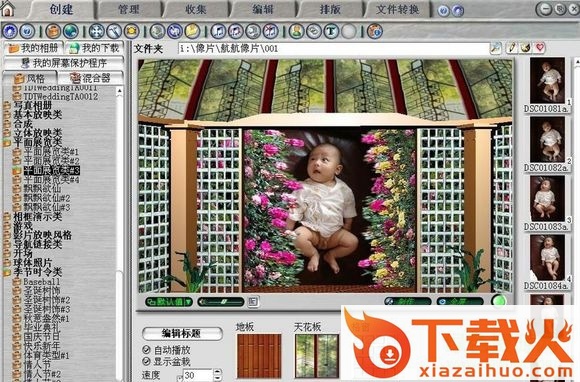Viewport: 580px width, 382px height.
Task: Select style 平面展览类#4
Action: pyautogui.click(x=51, y=179)
